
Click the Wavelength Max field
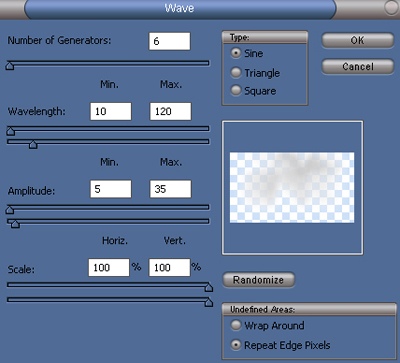coord(170,111)
